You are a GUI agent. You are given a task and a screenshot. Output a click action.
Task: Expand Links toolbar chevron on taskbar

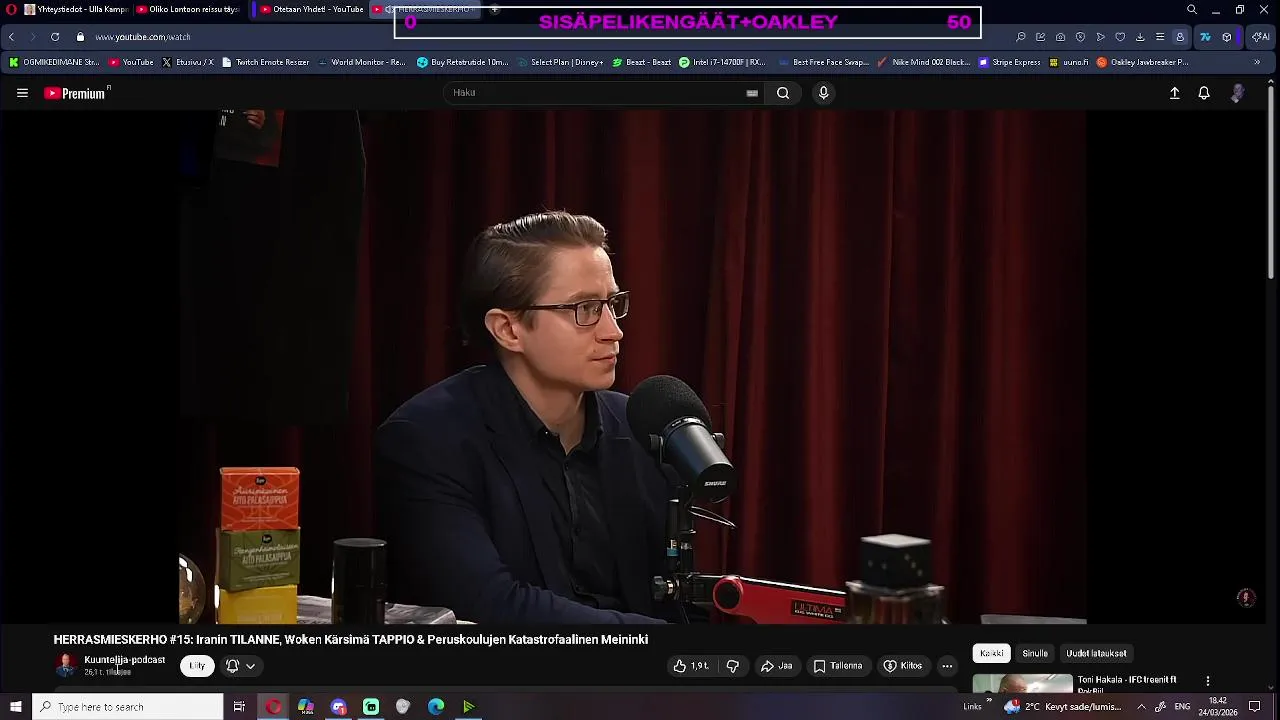pos(988,701)
